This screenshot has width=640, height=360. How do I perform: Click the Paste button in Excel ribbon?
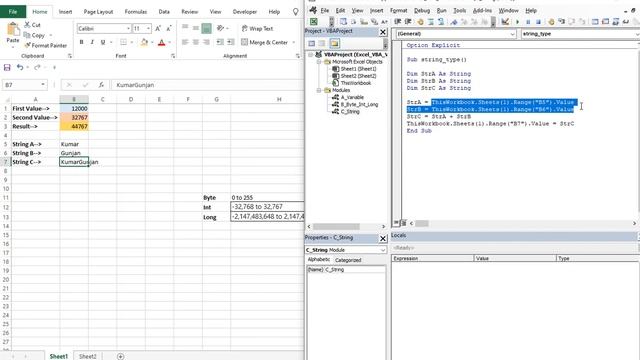(13, 33)
